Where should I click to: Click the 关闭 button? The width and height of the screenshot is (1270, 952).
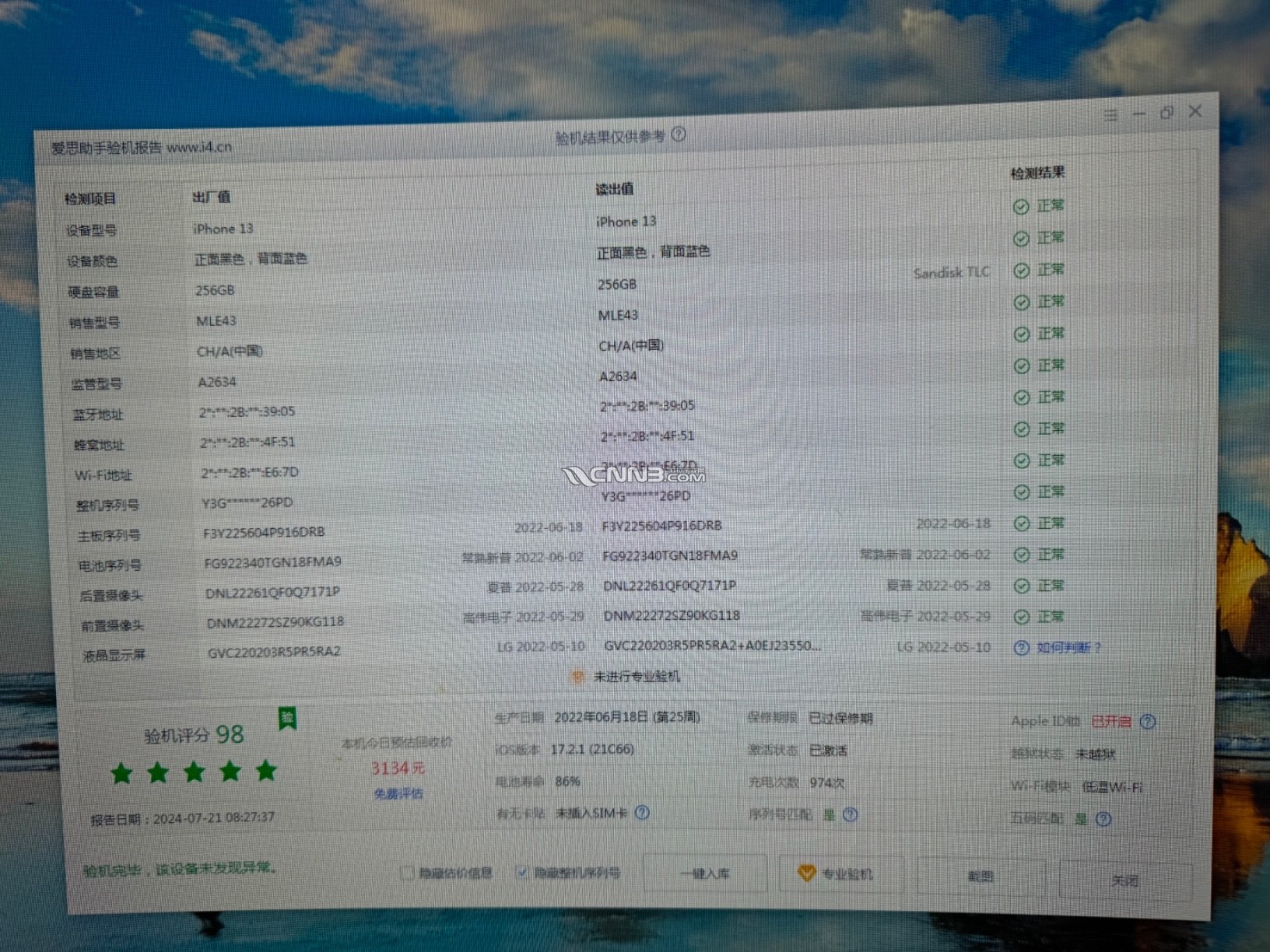1124,880
